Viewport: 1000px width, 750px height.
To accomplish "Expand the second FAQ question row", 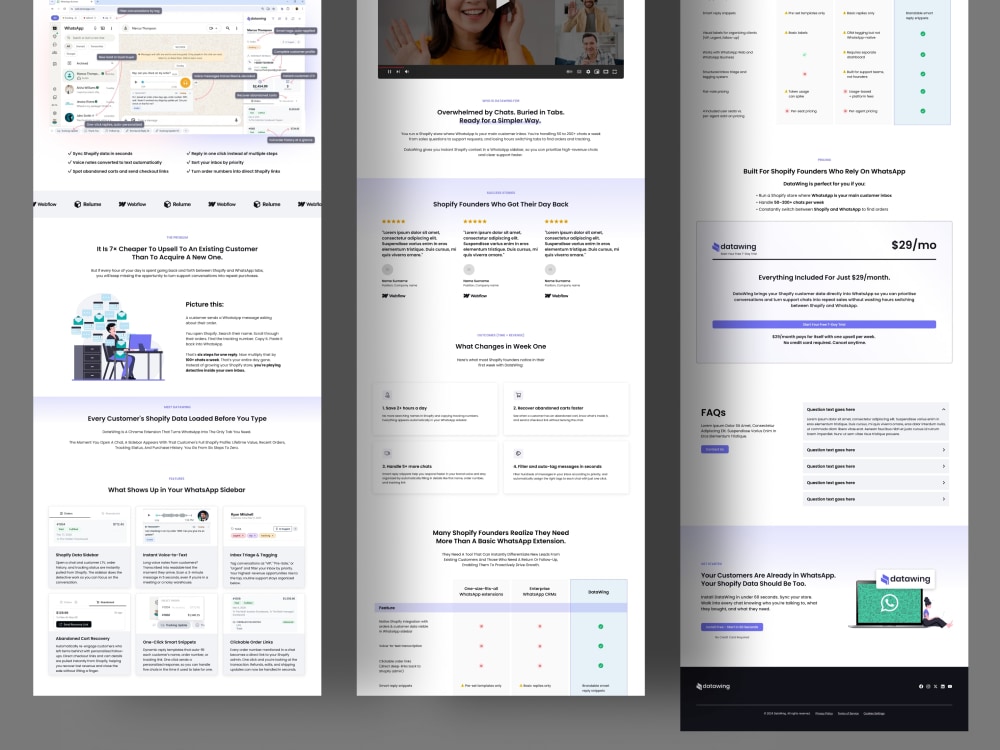I will point(876,450).
